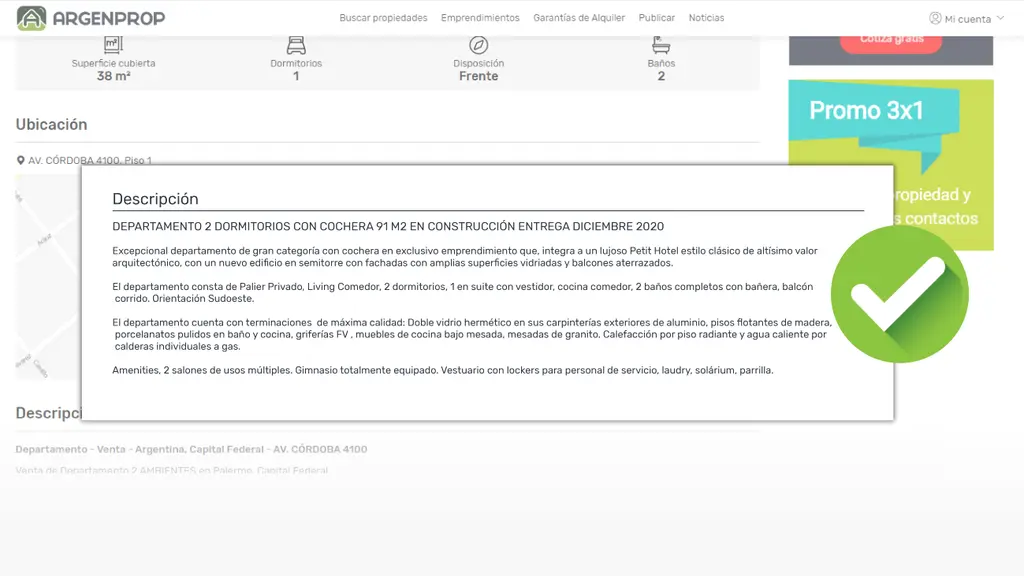Click the location pin beside AV. CÓRDOBA 4100
The width and height of the screenshot is (1024, 576).
click(20, 161)
